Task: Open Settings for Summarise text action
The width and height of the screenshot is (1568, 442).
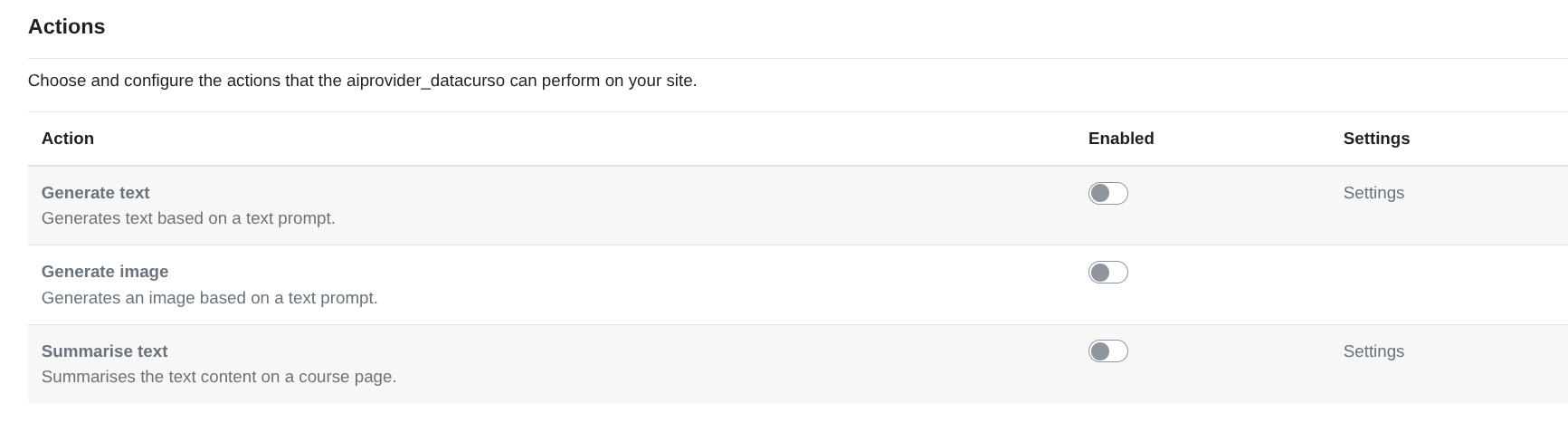Action: point(1373,351)
